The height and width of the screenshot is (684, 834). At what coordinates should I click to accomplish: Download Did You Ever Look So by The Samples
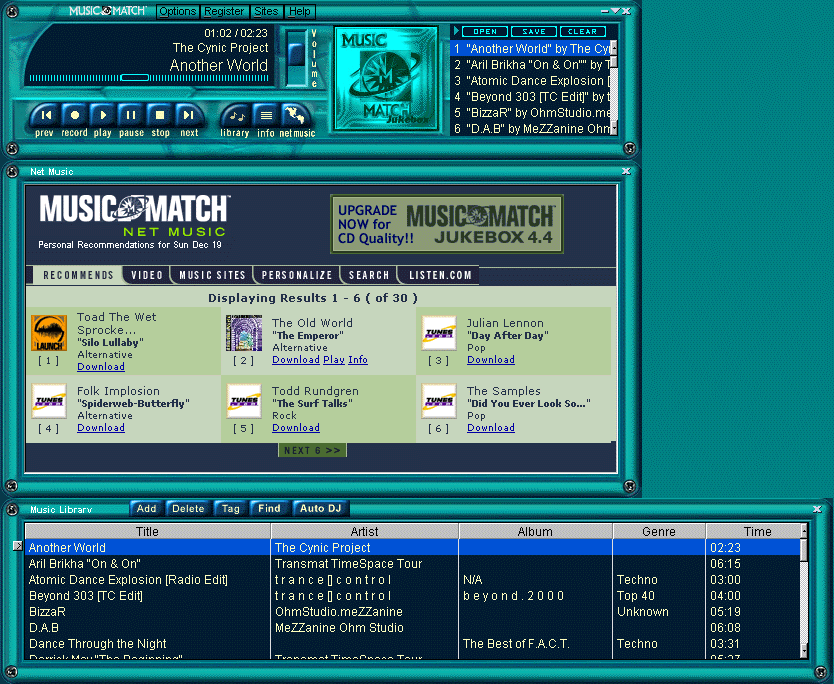pyautogui.click(x=491, y=428)
